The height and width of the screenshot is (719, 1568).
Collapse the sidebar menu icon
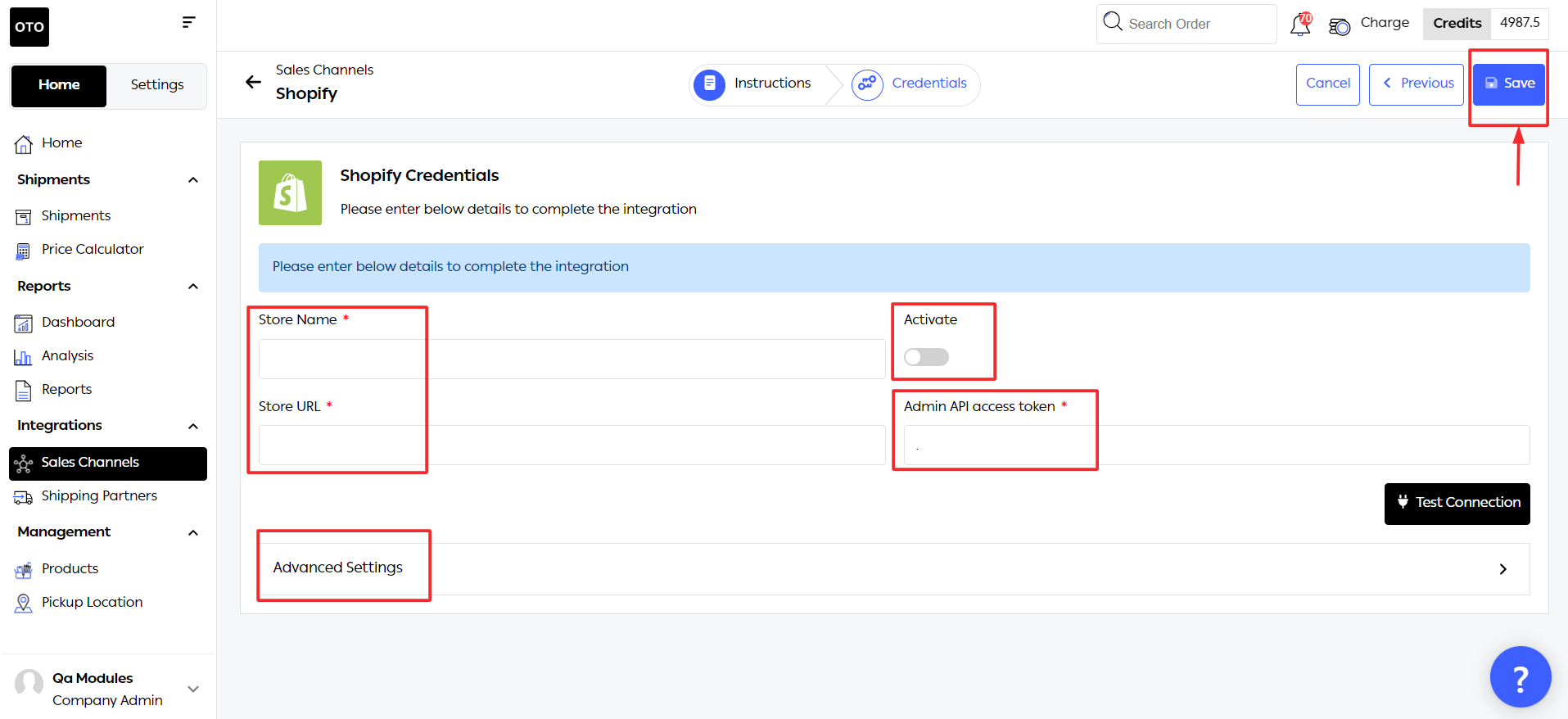(x=188, y=22)
